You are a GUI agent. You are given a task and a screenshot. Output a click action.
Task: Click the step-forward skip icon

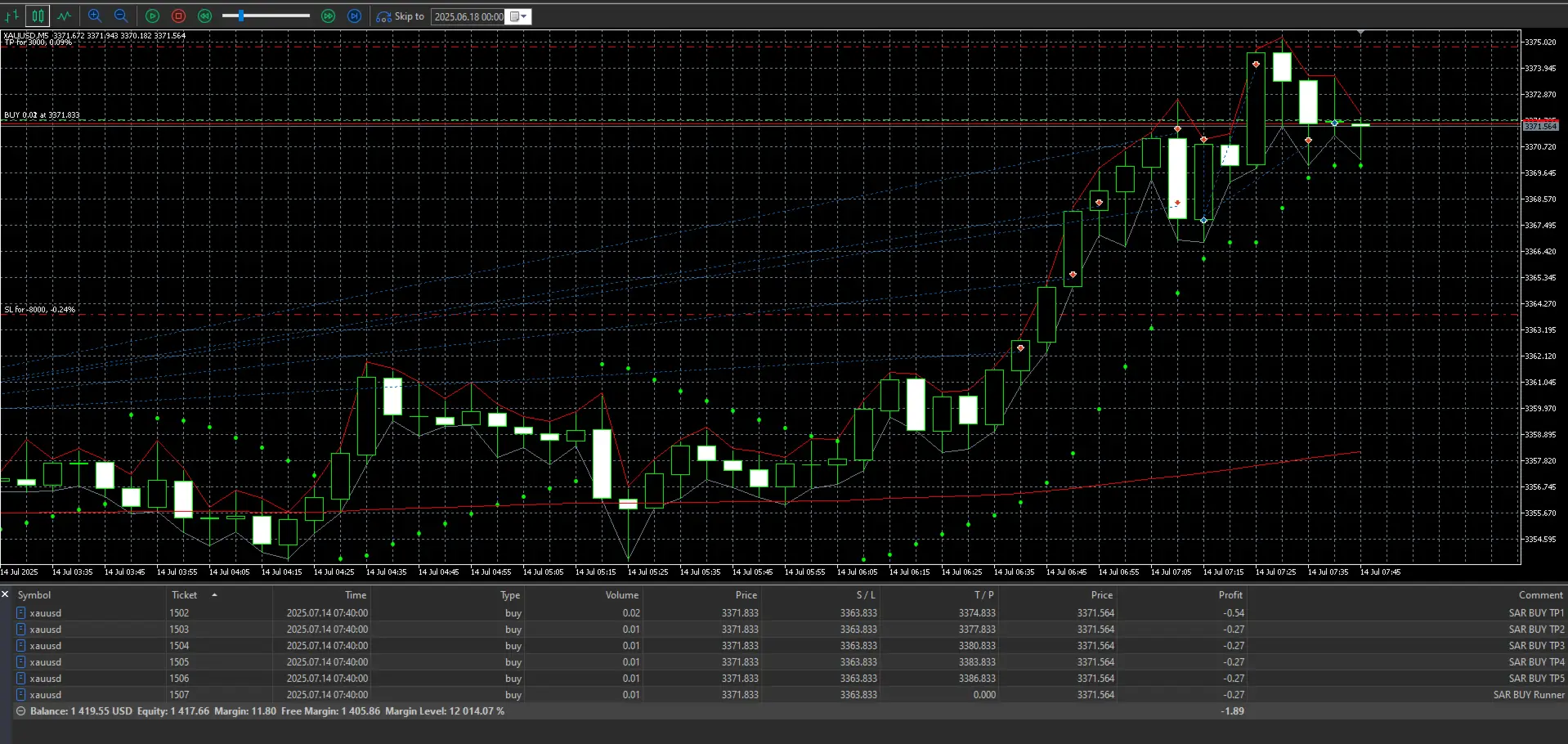click(x=354, y=16)
